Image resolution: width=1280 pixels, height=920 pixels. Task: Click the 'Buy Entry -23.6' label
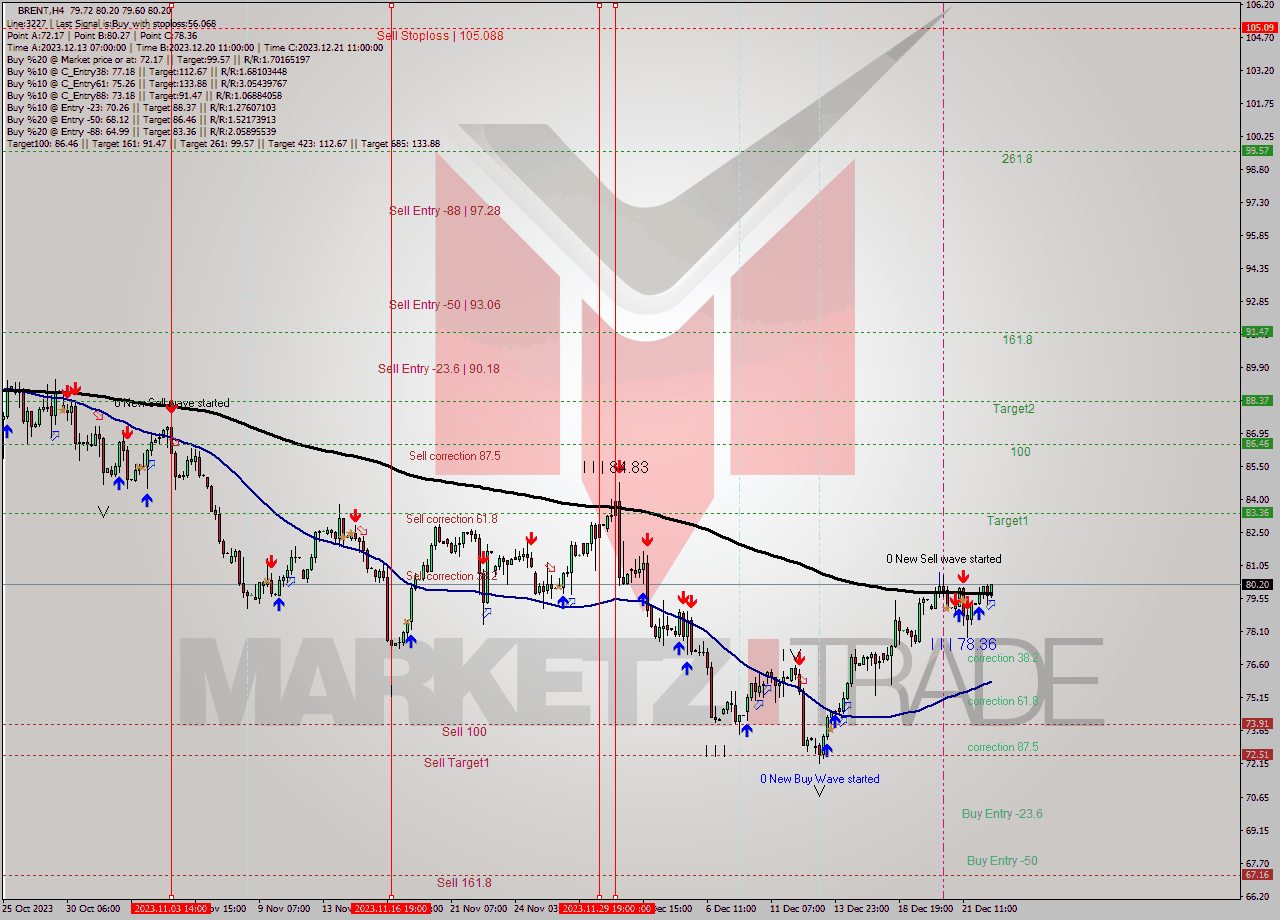[1002, 813]
